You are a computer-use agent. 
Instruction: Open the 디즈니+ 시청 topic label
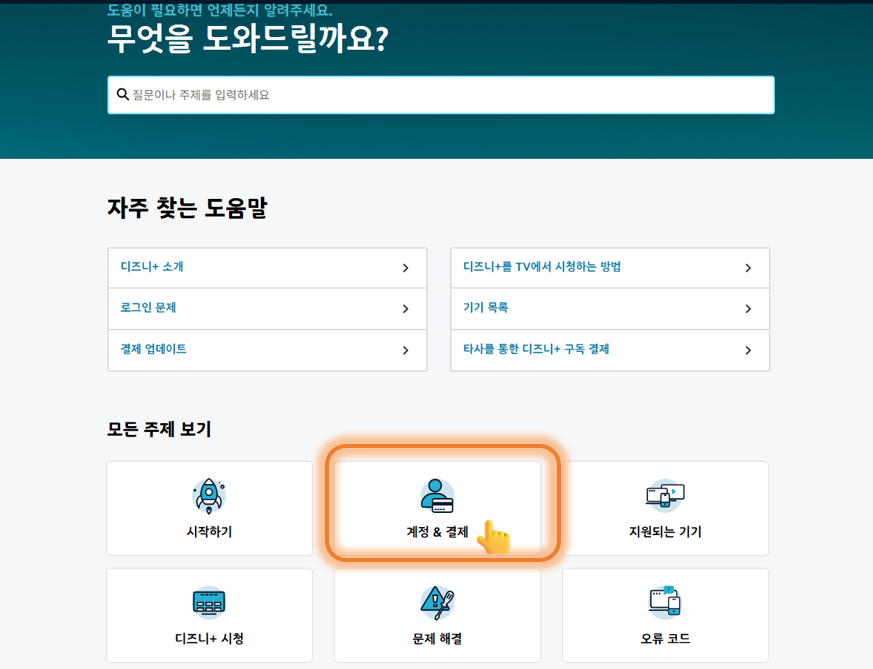point(209,638)
